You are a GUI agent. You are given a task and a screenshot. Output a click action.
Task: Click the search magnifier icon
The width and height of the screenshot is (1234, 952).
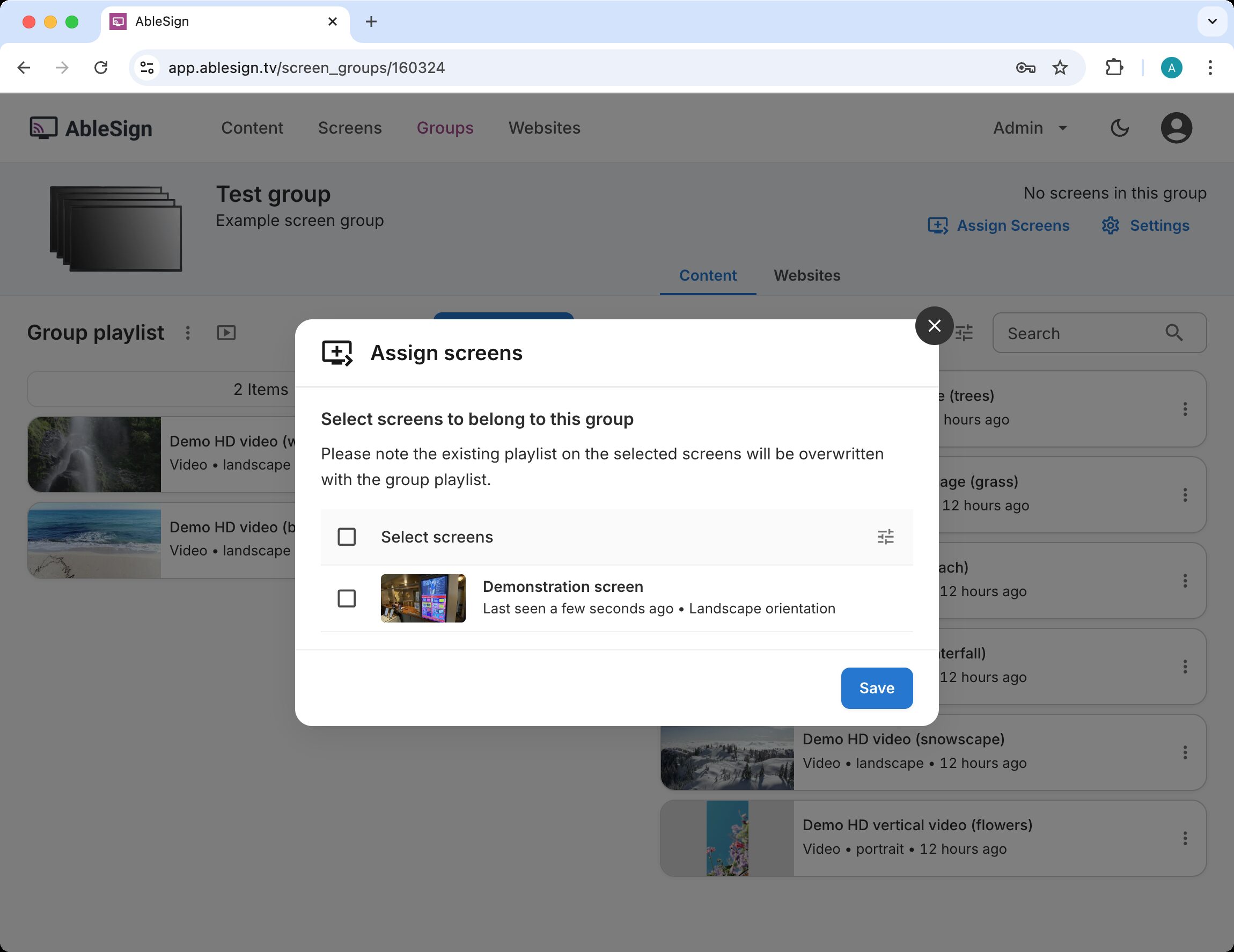(1173, 333)
